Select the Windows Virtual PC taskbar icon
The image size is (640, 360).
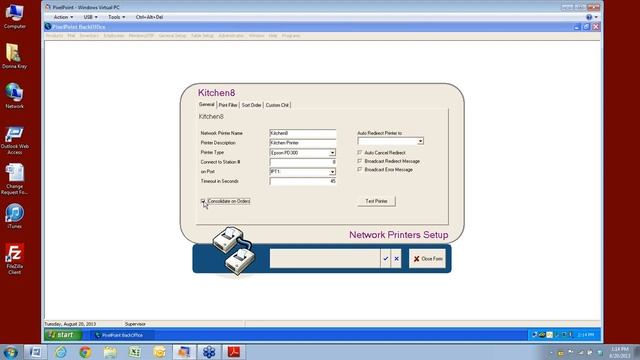pos(184,352)
